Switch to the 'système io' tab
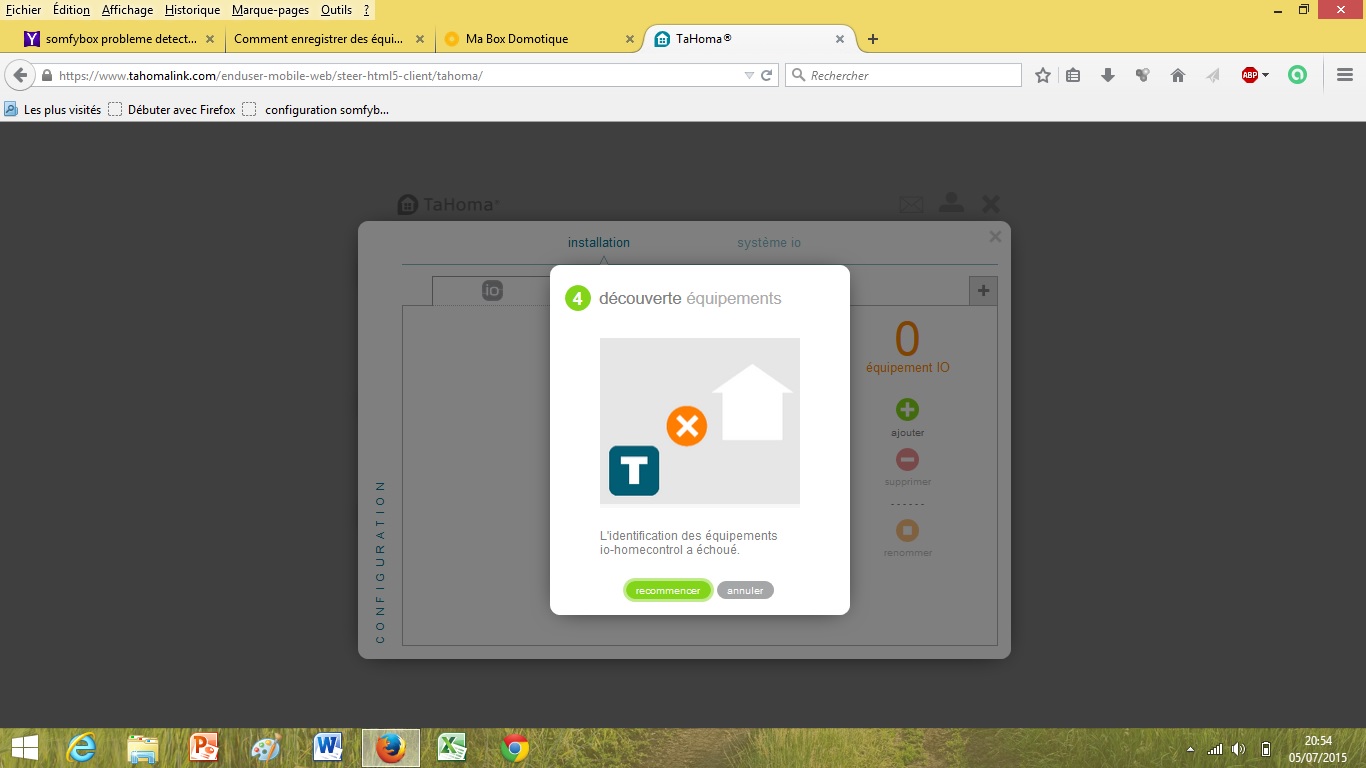Screen dimensions: 1366x768 (768, 243)
